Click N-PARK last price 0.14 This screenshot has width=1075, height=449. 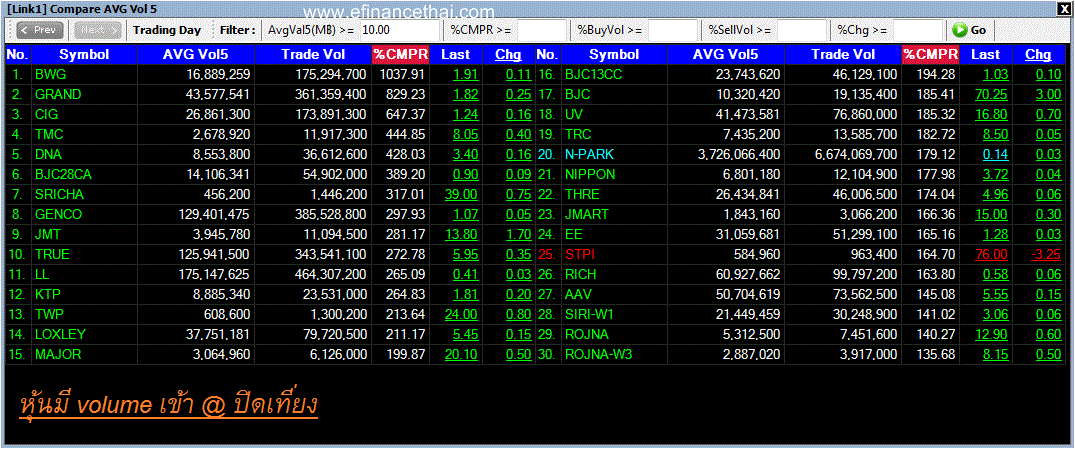995,155
